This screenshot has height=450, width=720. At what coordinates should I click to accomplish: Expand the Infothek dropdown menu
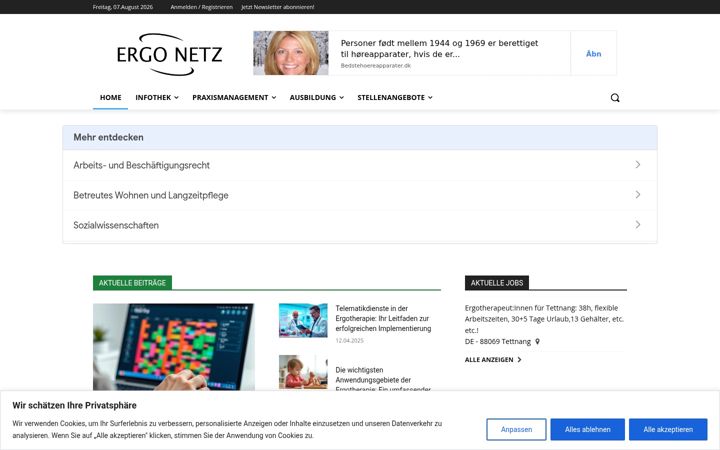pyautogui.click(x=157, y=97)
